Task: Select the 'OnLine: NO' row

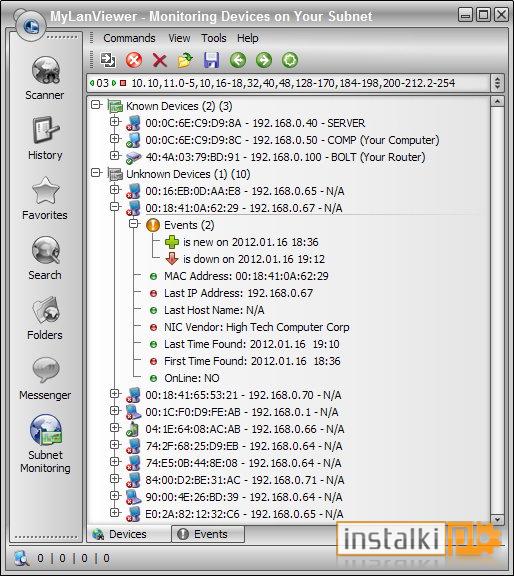Action: pyautogui.click(x=192, y=378)
